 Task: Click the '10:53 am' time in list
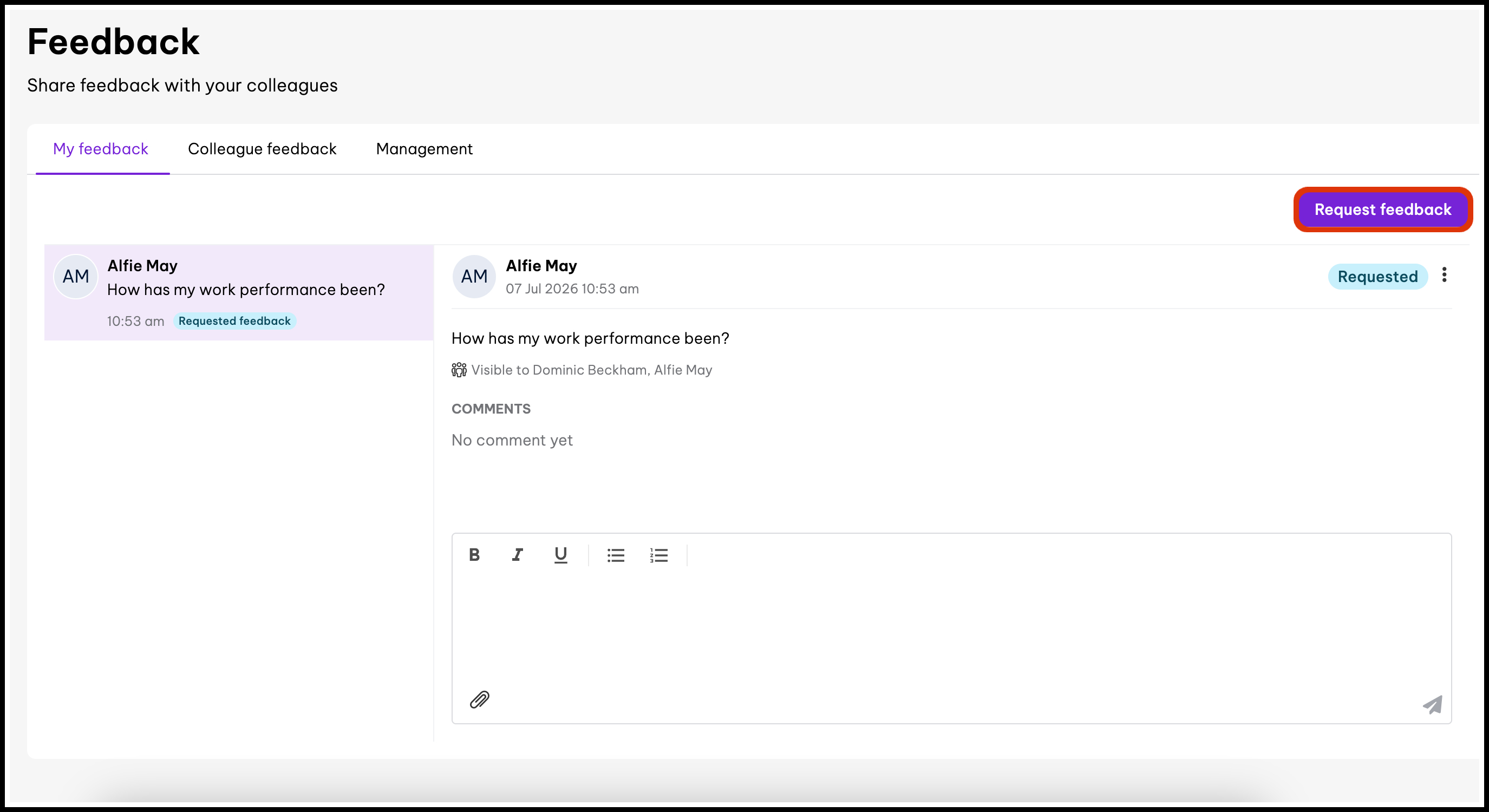pos(135,321)
